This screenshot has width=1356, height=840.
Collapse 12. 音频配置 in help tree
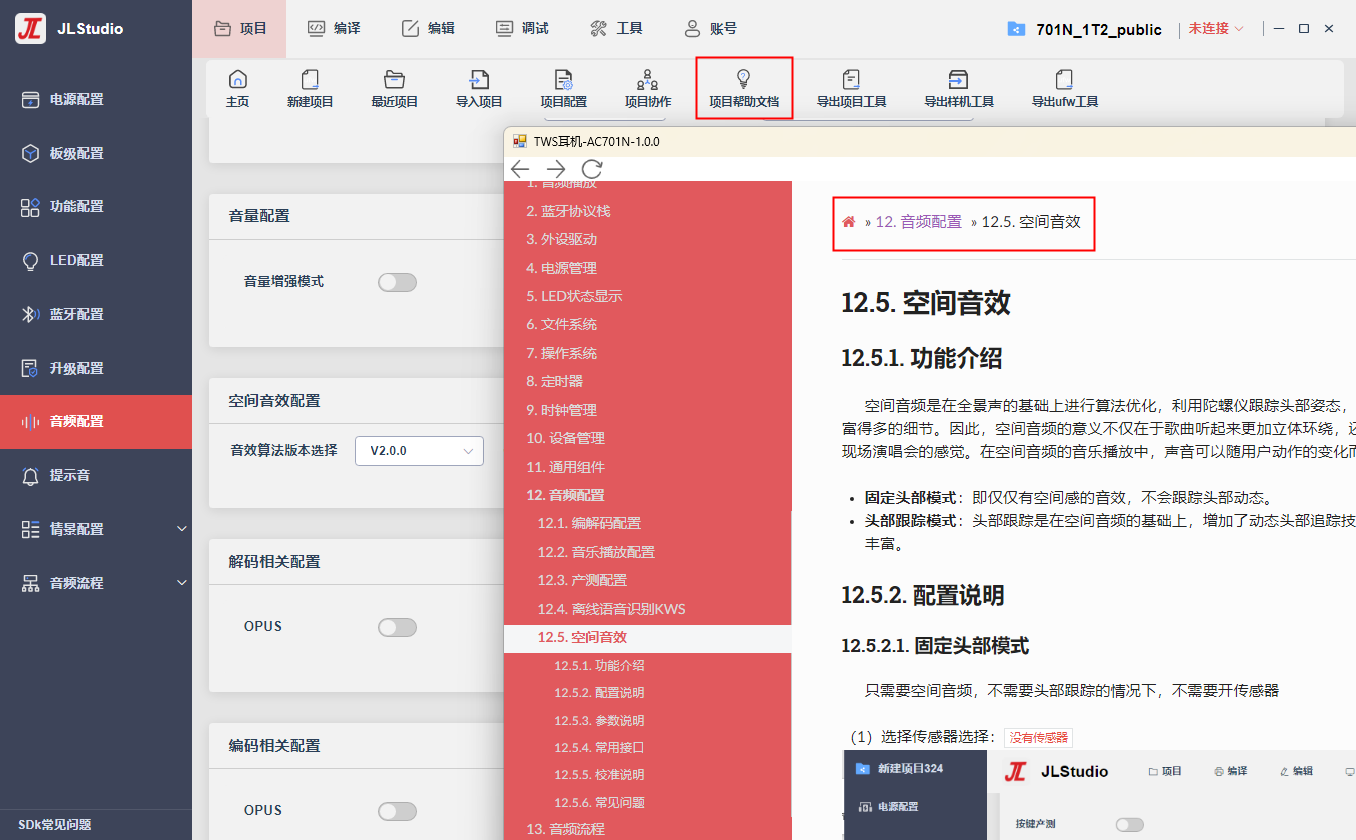566,495
